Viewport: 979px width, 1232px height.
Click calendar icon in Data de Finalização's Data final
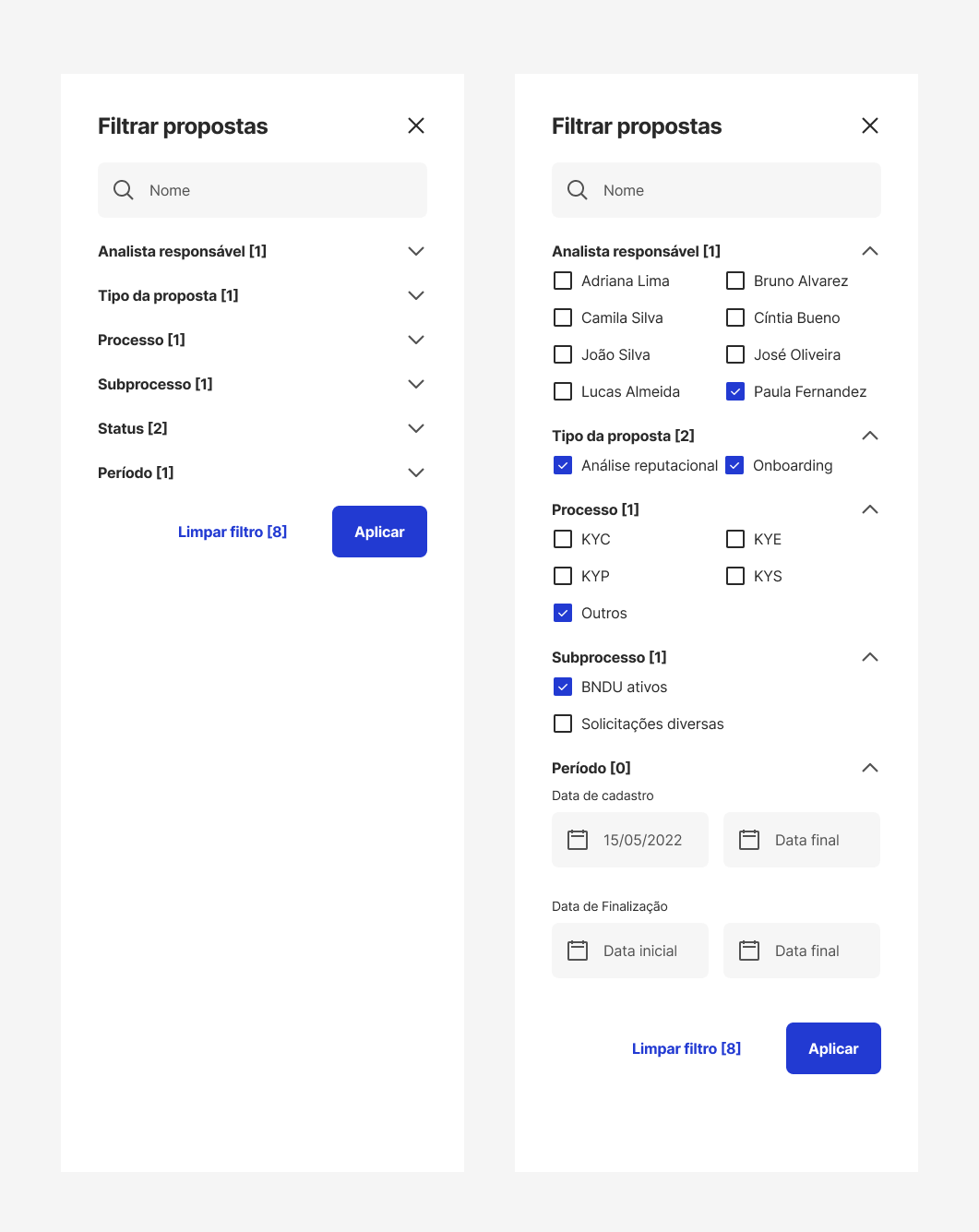click(x=749, y=951)
